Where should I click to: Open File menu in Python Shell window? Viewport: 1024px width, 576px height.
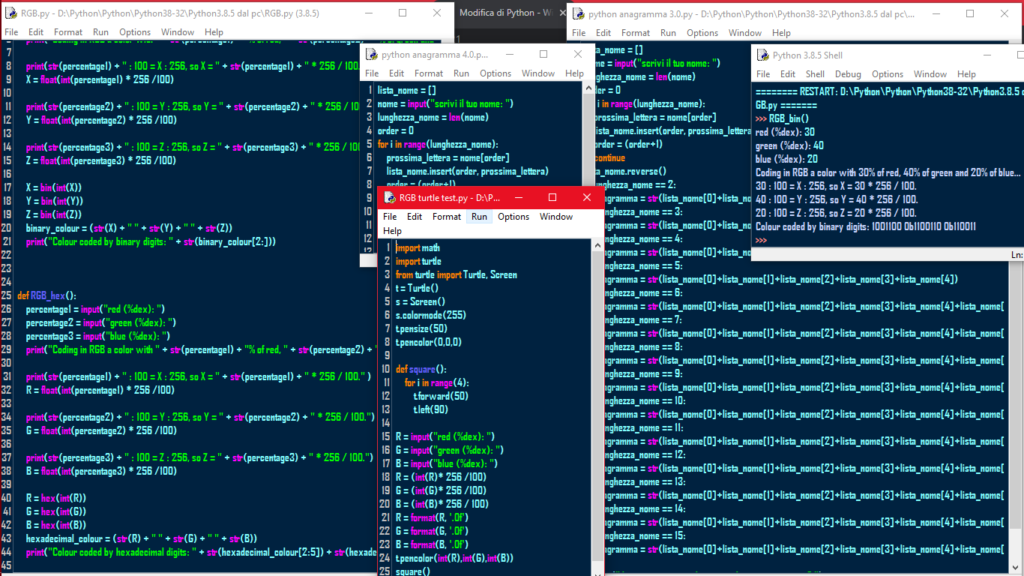click(763, 74)
